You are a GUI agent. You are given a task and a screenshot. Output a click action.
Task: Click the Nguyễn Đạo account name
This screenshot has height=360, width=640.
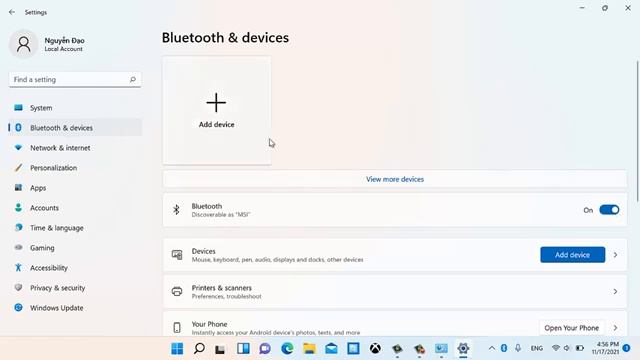coord(64,40)
